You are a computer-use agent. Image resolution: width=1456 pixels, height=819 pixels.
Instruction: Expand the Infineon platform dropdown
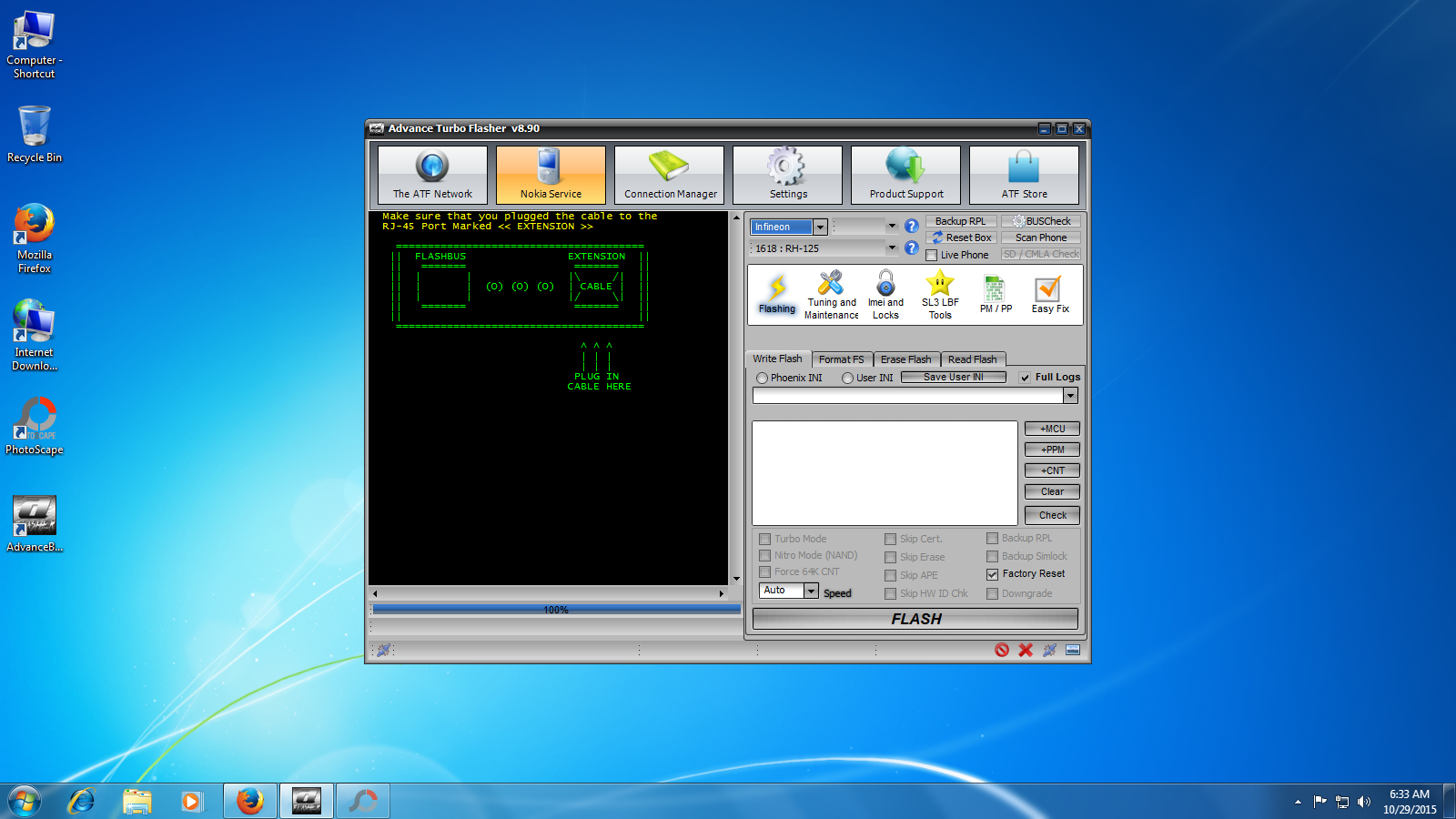tap(820, 227)
